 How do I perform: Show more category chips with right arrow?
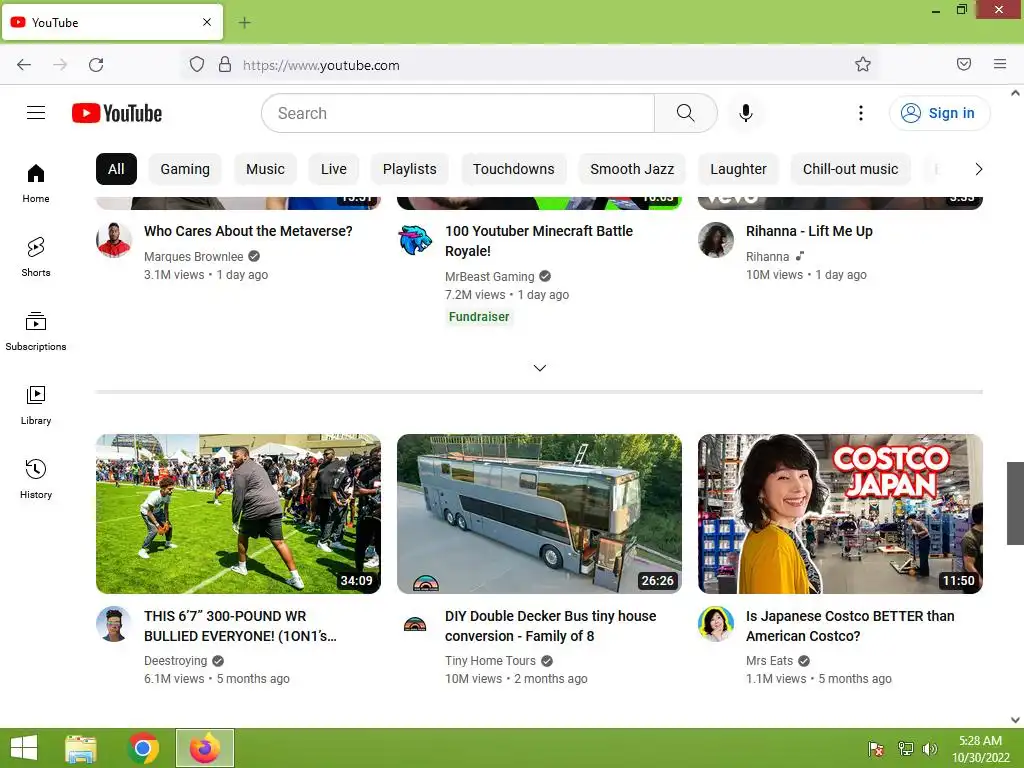click(978, 169)
